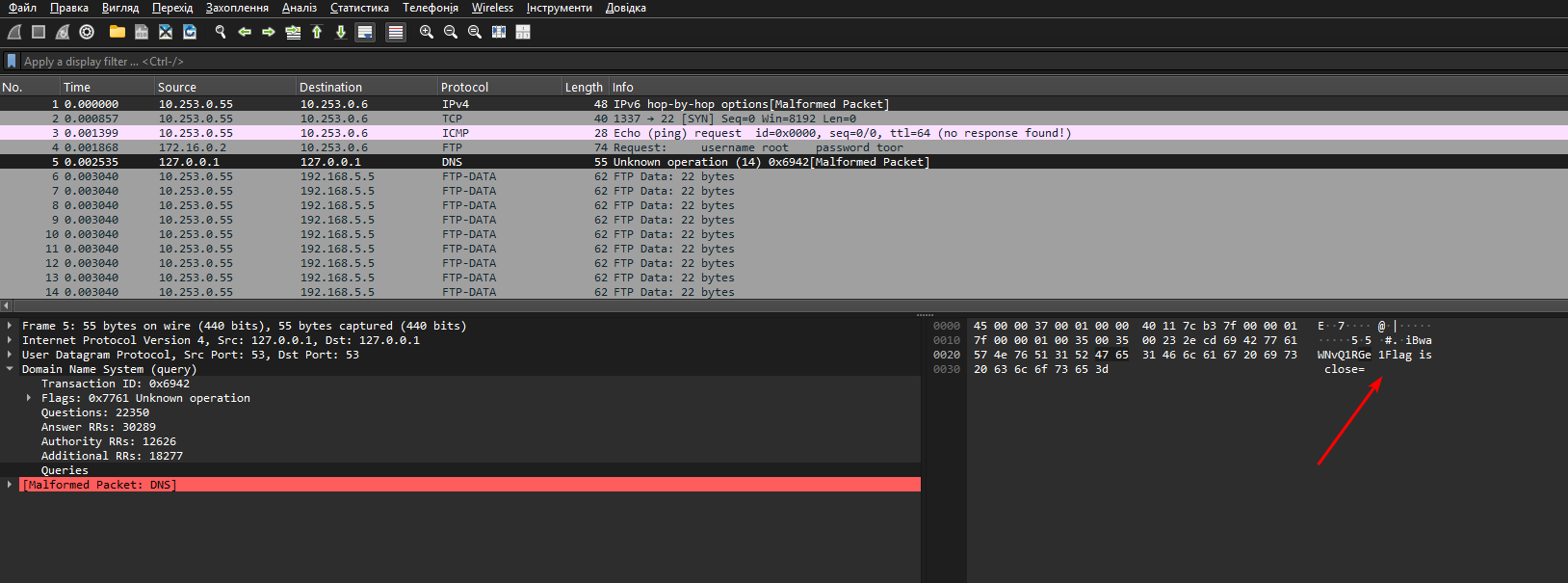Reload the current capture file

pos(190,32)
